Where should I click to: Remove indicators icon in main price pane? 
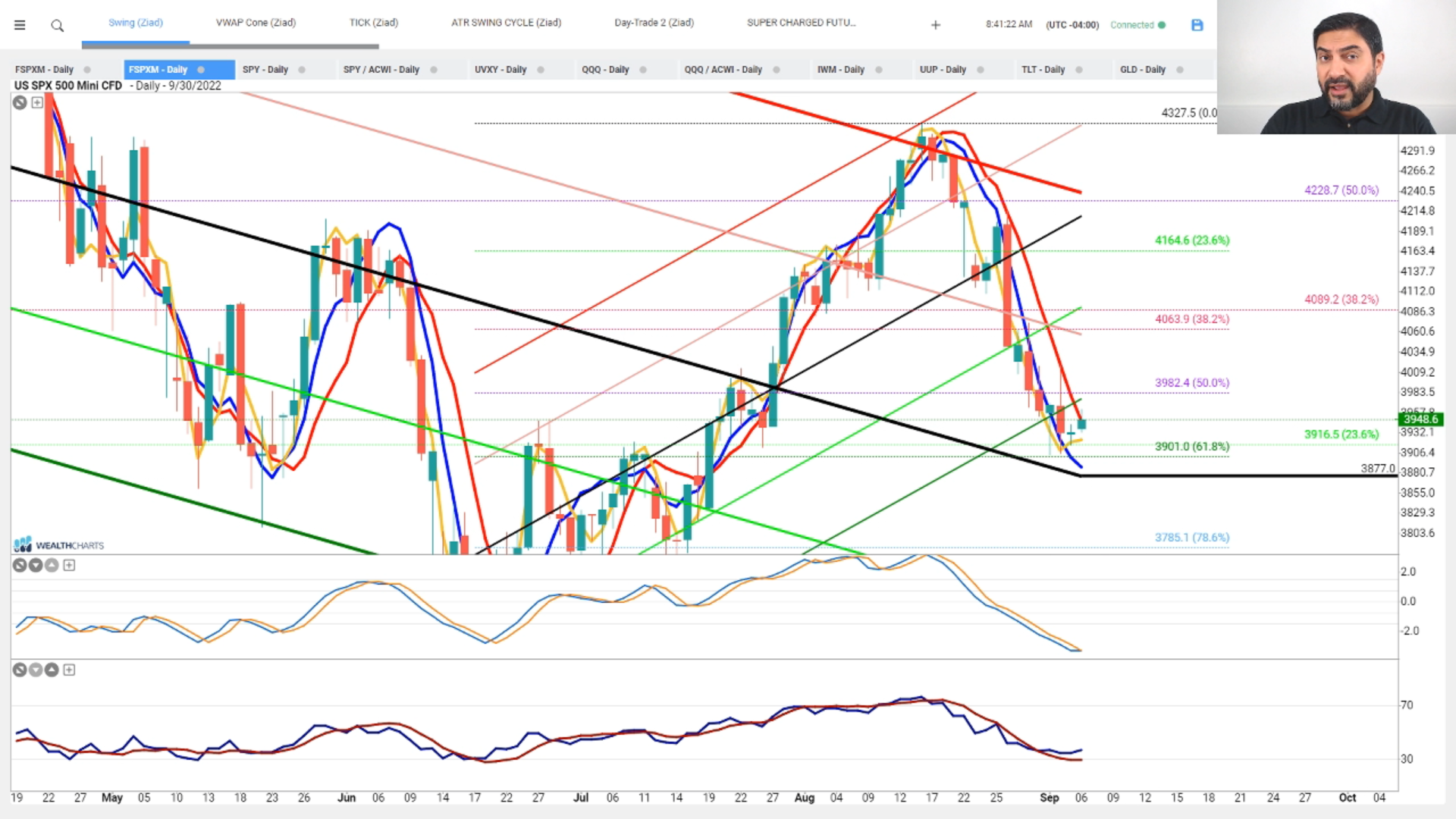click(x=20, y=102)
